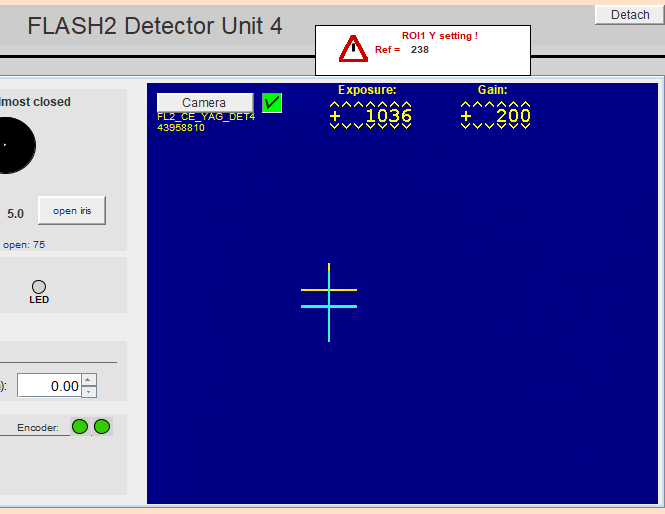665x514 pixels.
Task: Click the Encoder: label
Action: (38, 427)
